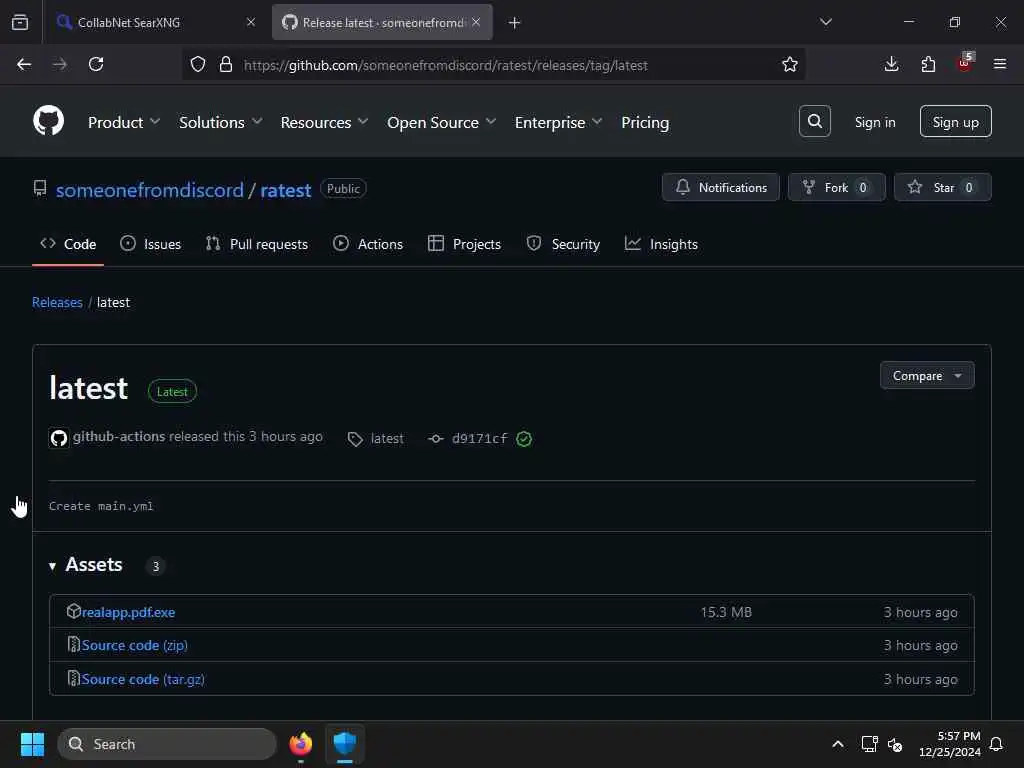Expand the Enterprise navigation dropdown
Screen dimensions: 1024x768
coord(558,122)
